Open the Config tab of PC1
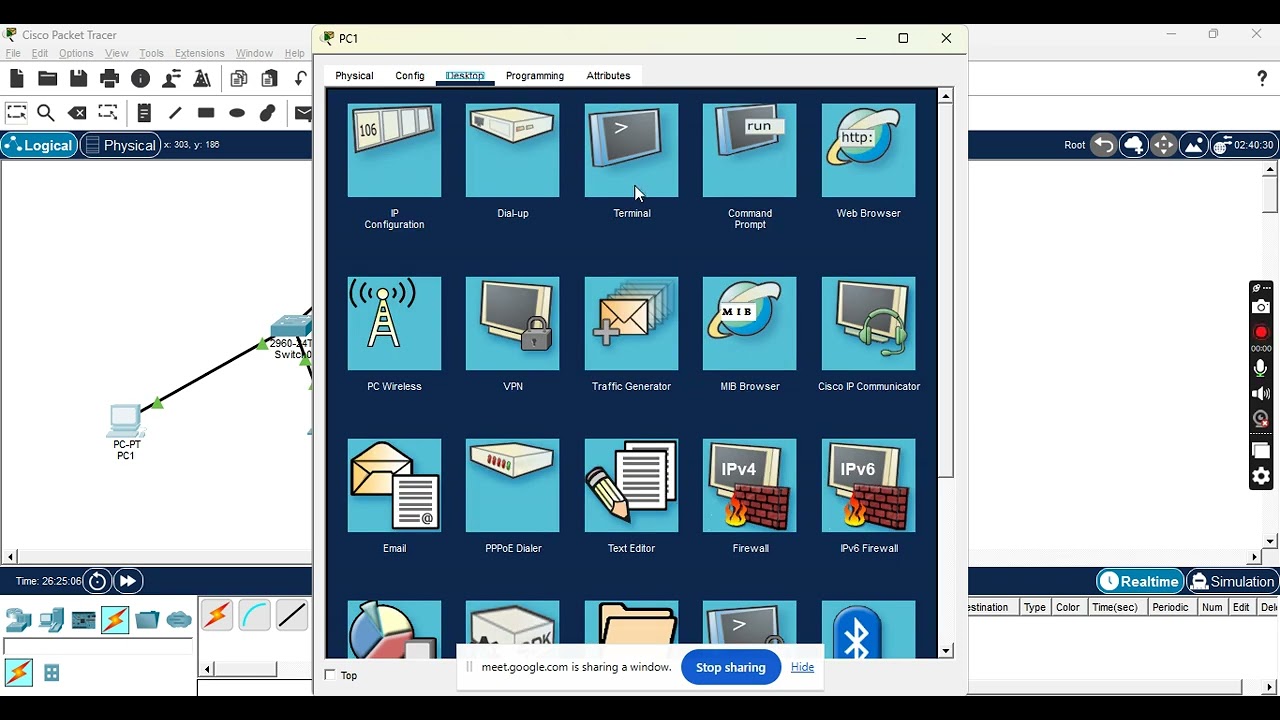This screenshot has width=1280, height=720. (x=410, y=76)
